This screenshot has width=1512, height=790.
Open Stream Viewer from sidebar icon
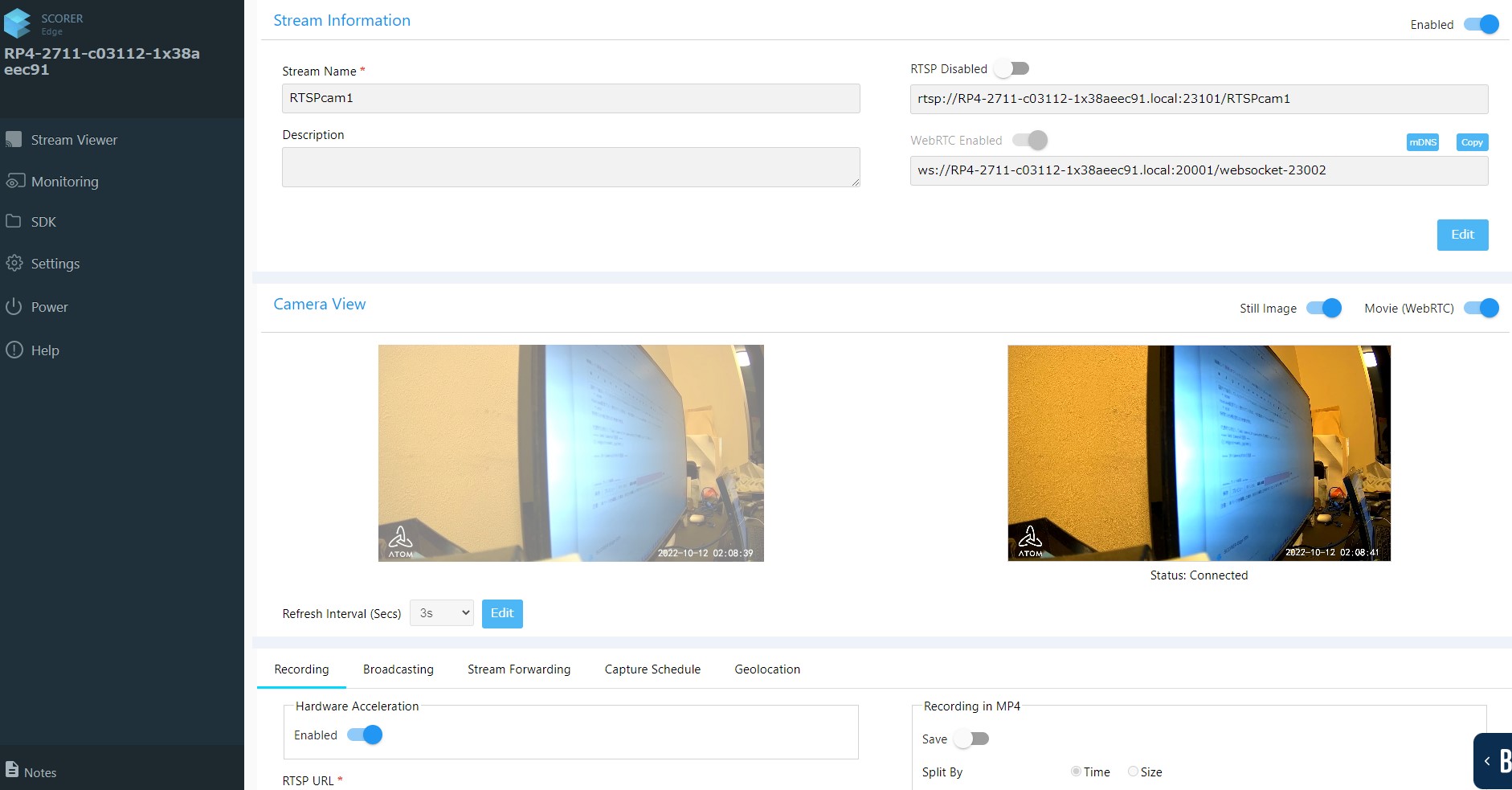coord(14,140)
